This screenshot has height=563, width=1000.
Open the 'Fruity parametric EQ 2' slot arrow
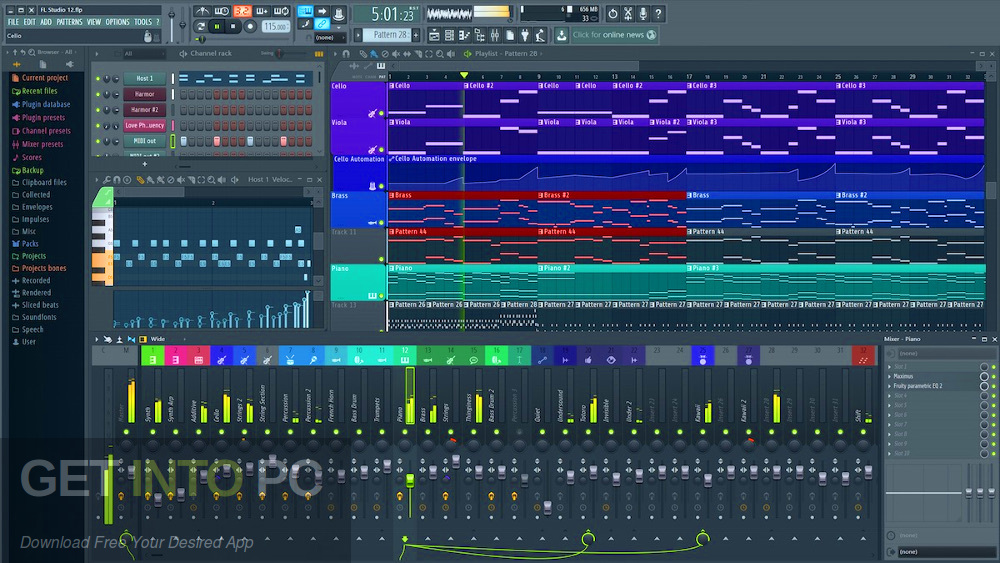[x=890, y=386]
